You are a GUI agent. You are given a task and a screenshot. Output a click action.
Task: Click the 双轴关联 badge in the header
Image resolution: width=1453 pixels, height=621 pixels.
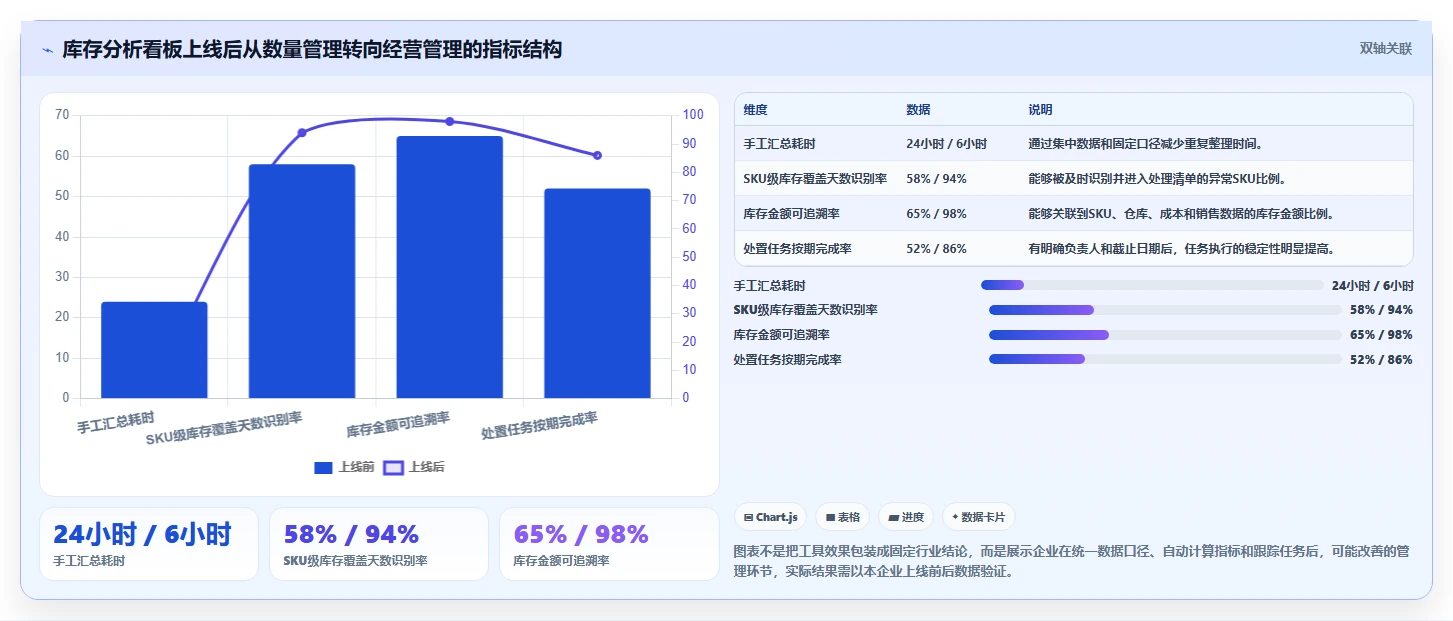[1385, 48]
